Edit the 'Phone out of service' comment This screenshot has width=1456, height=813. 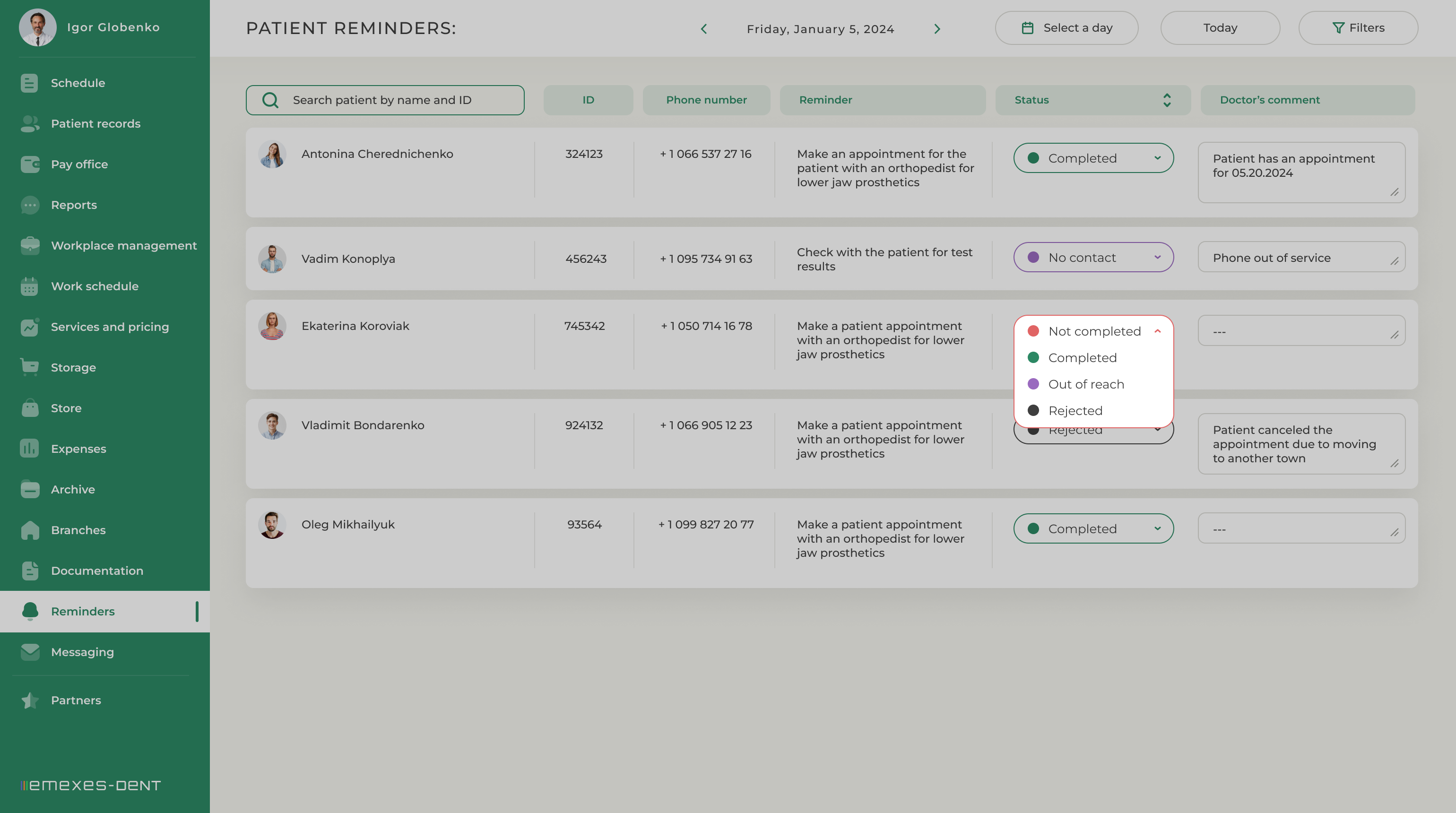1301,257
